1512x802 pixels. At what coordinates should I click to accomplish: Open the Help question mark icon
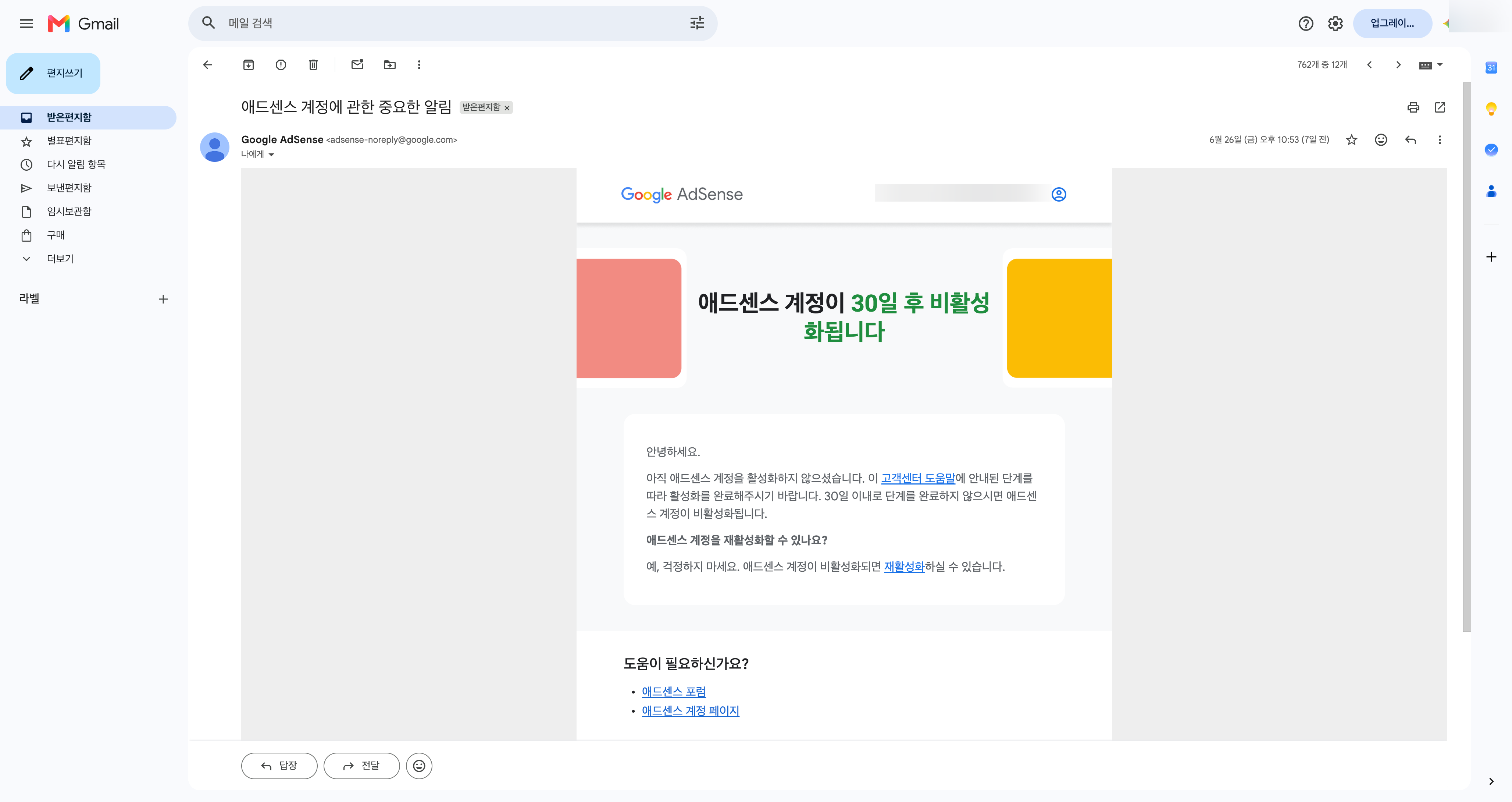click(x=1305, y=24)
